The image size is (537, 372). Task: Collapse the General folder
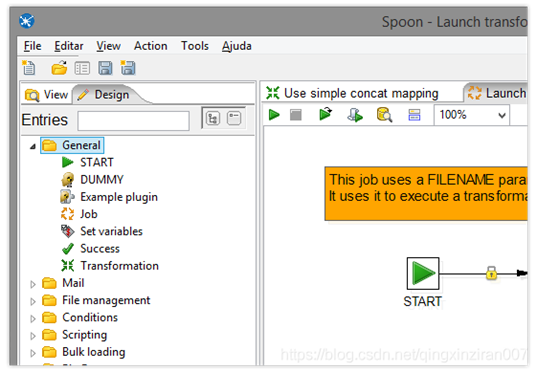pos(33,147)
